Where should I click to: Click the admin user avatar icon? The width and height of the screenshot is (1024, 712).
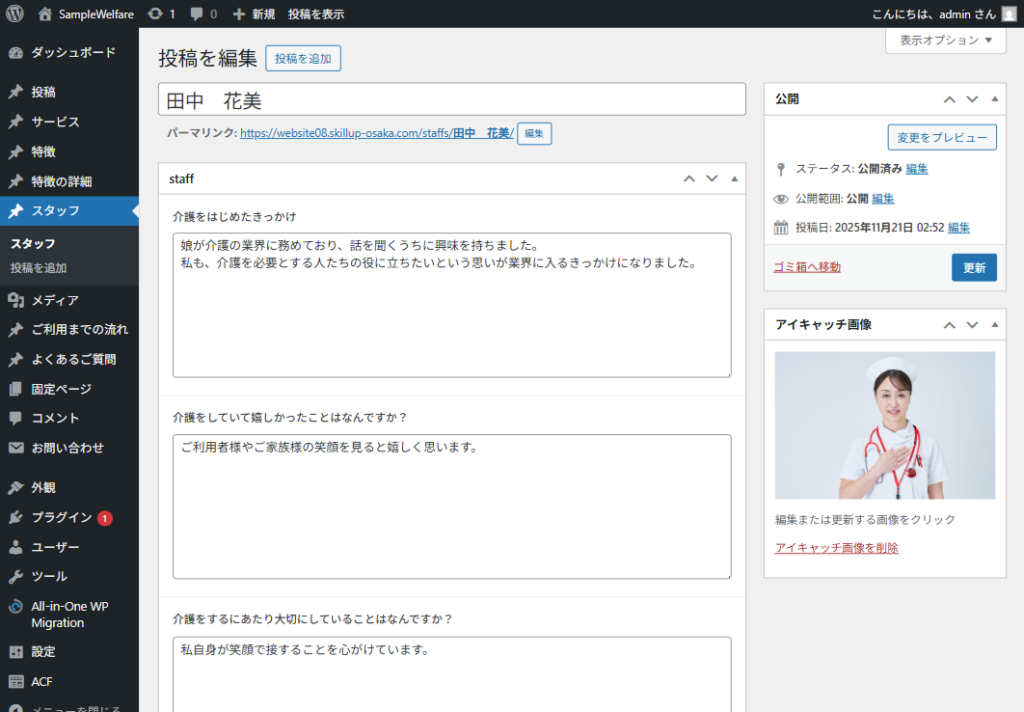(1009, 14)
